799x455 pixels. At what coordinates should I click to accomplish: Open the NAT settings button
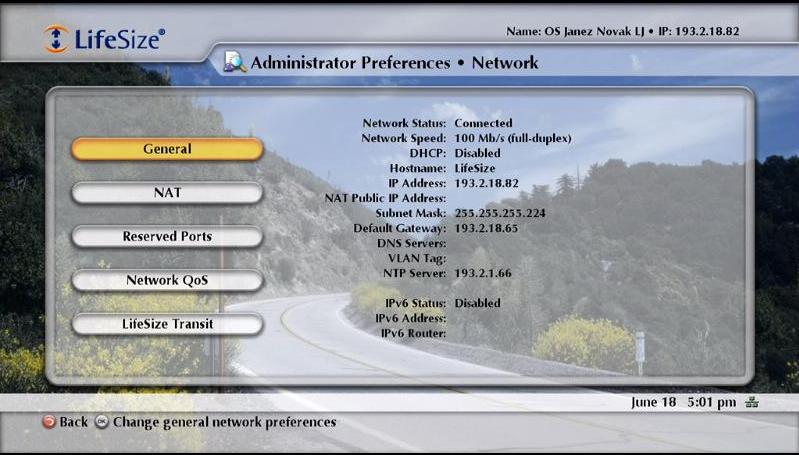pos(167,193)
